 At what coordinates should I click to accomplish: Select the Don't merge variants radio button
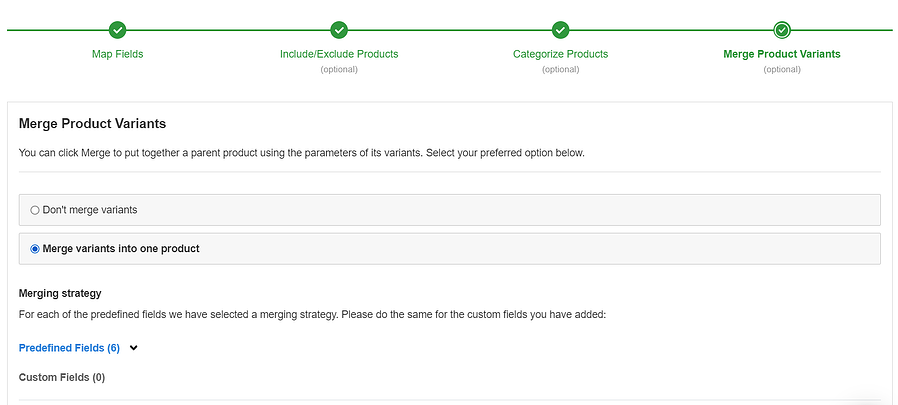pos(35,210)
